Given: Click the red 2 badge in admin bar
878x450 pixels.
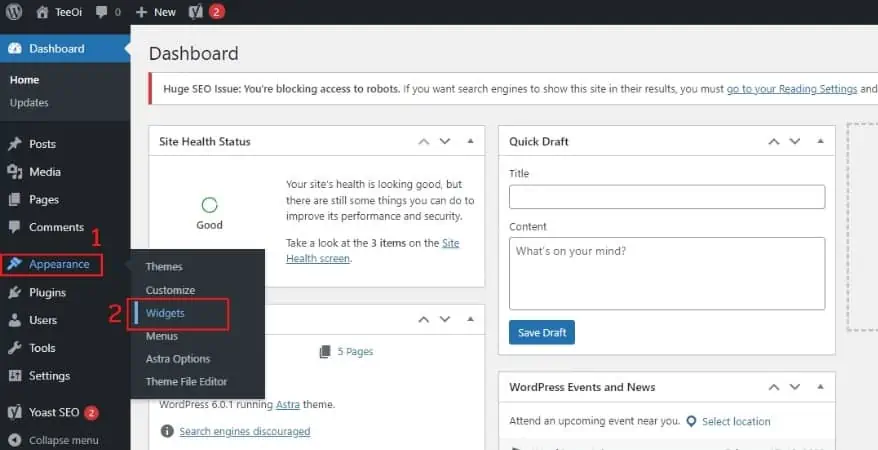Looking at the screenshot, I should (217, 12).
